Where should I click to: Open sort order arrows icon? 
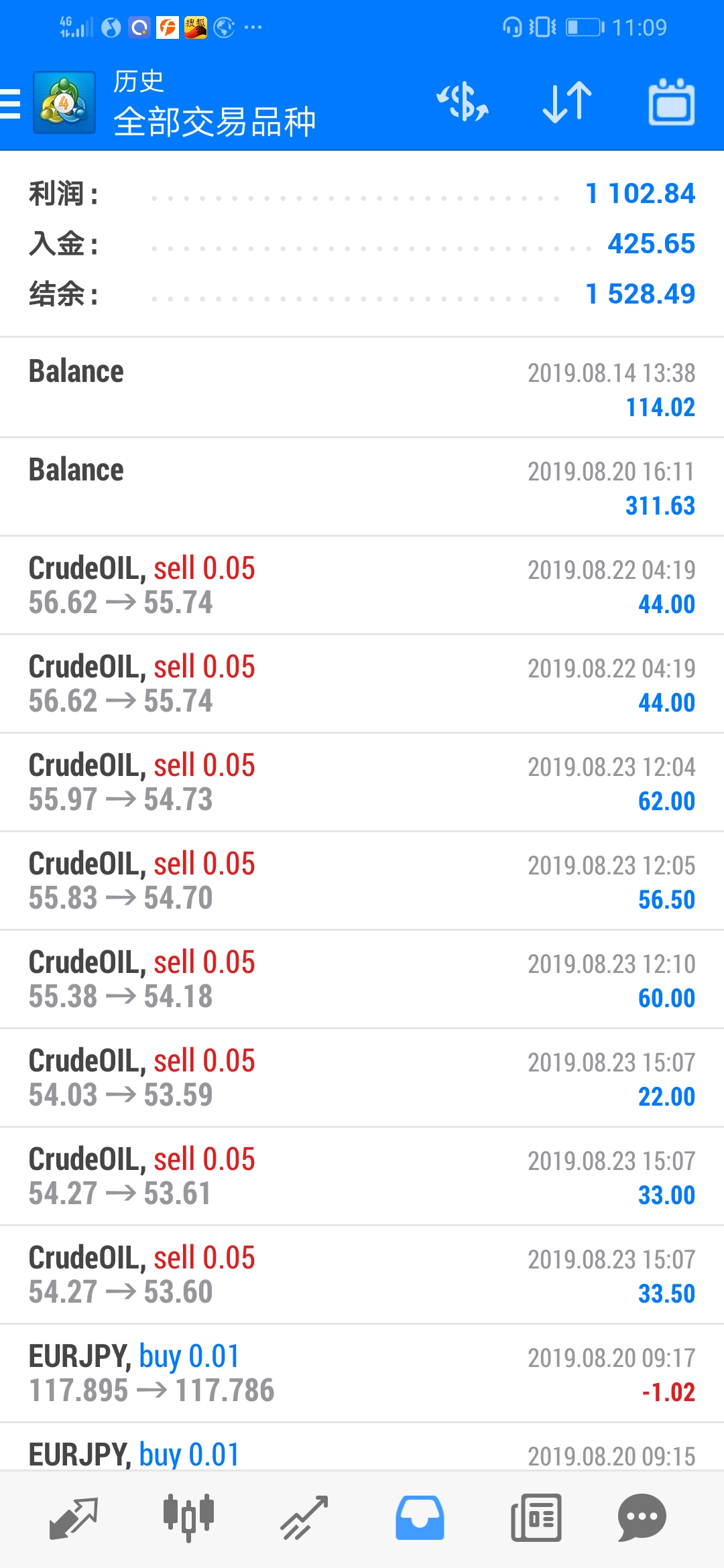click(567, 103)
